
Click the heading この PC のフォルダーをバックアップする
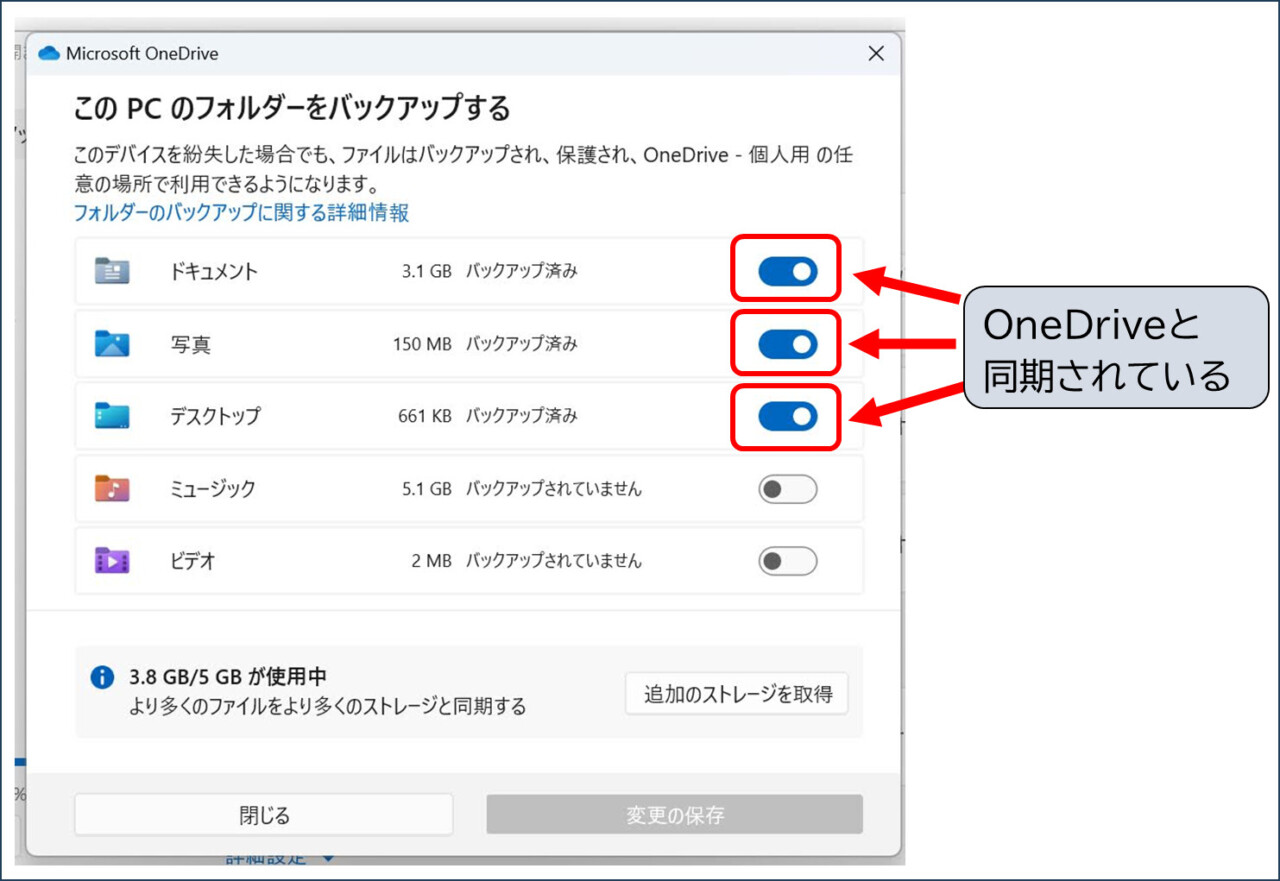tap(292, 107)
